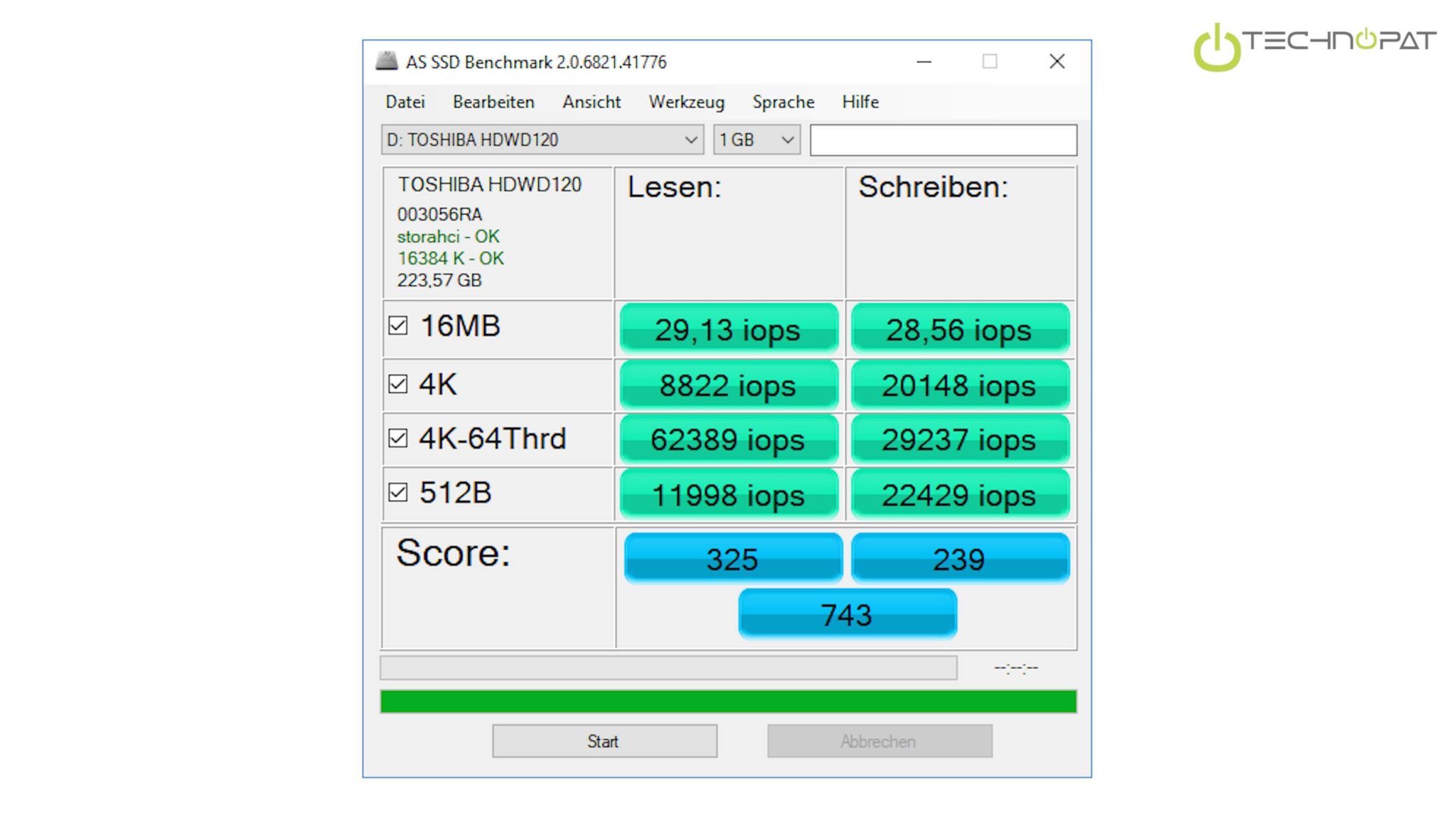Open the drive selection dropdown TOSHIBA HDWD120

coord(542,140)
